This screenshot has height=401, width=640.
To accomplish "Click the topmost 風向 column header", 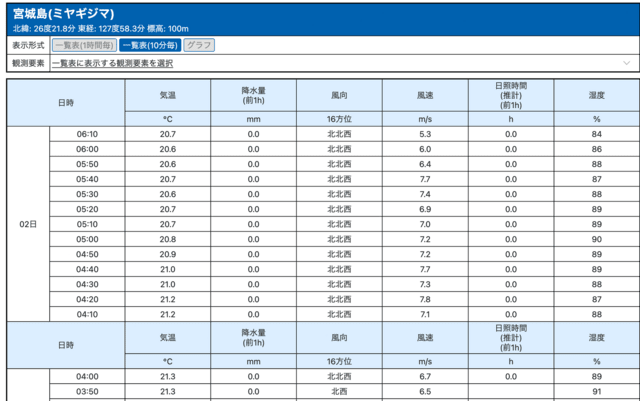I will (x=340, y=95).
